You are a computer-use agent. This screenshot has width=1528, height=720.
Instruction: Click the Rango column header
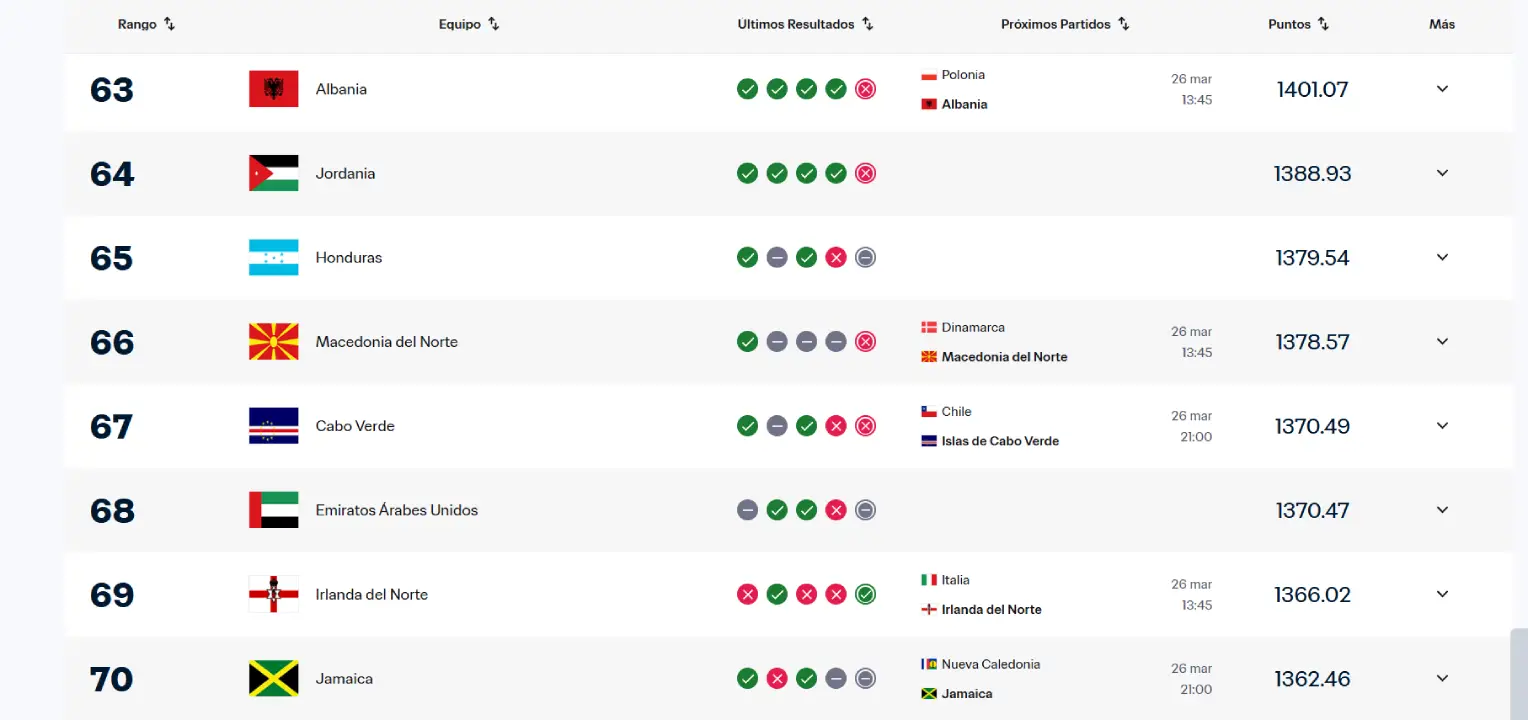[137, 24]
